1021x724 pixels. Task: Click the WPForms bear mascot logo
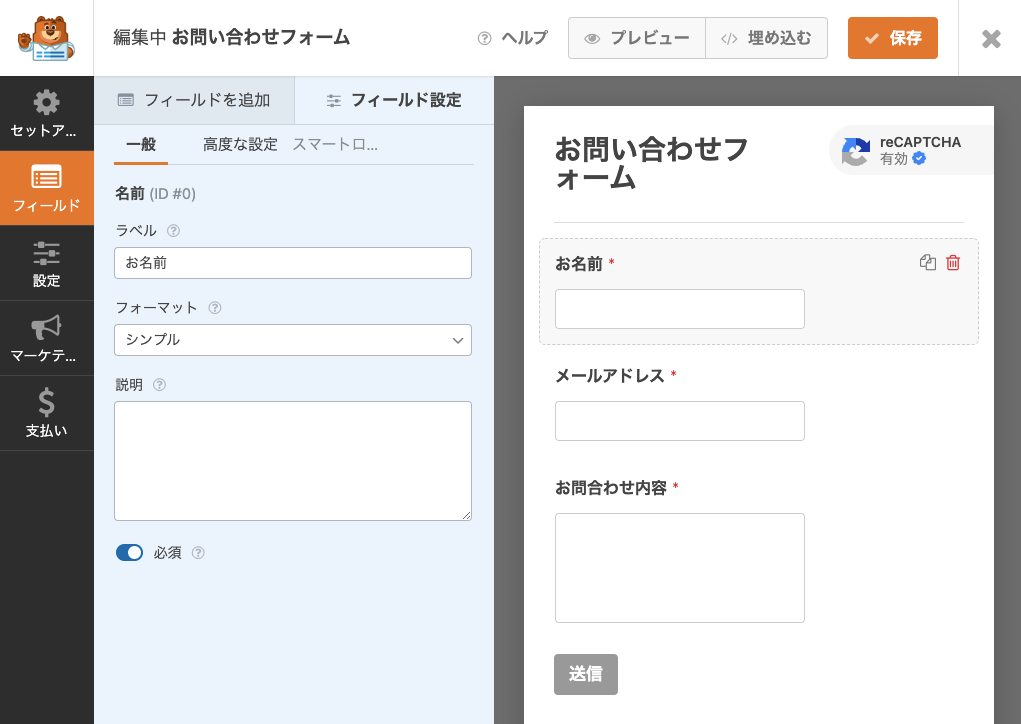click(46, 38)
